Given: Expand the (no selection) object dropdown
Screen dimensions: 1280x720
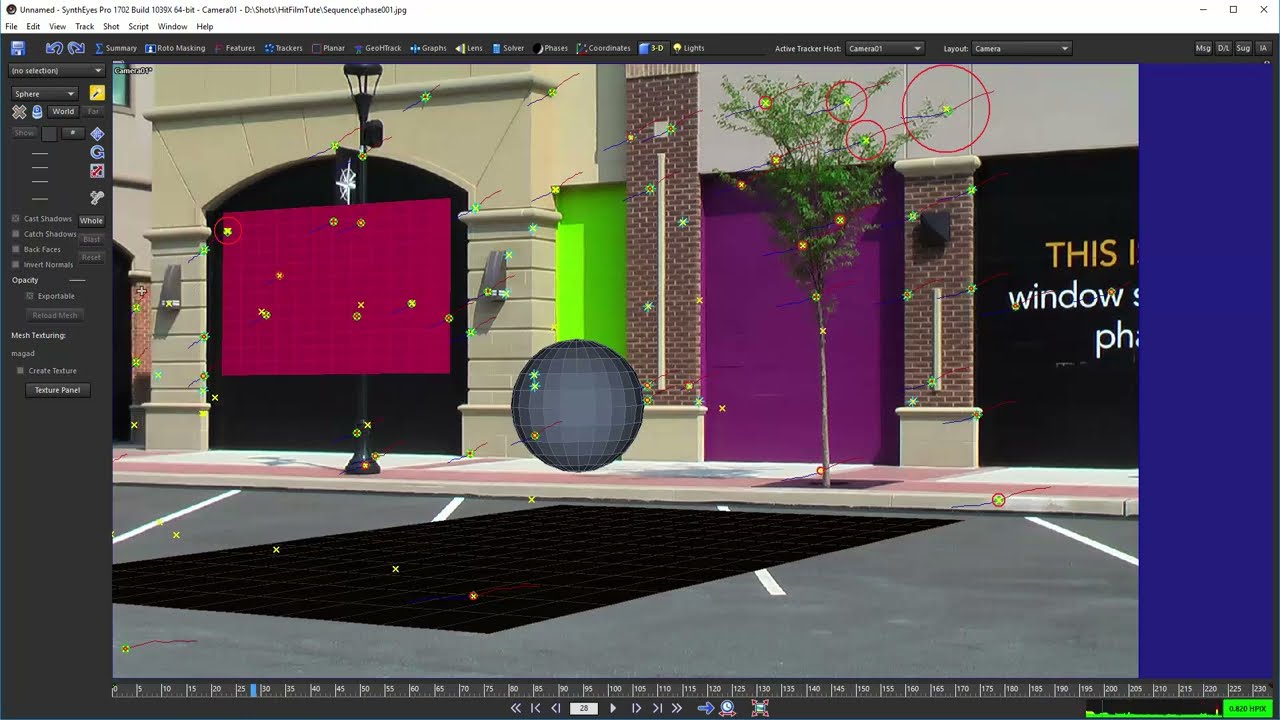Looking at the screenshot, I should point(56,71).
